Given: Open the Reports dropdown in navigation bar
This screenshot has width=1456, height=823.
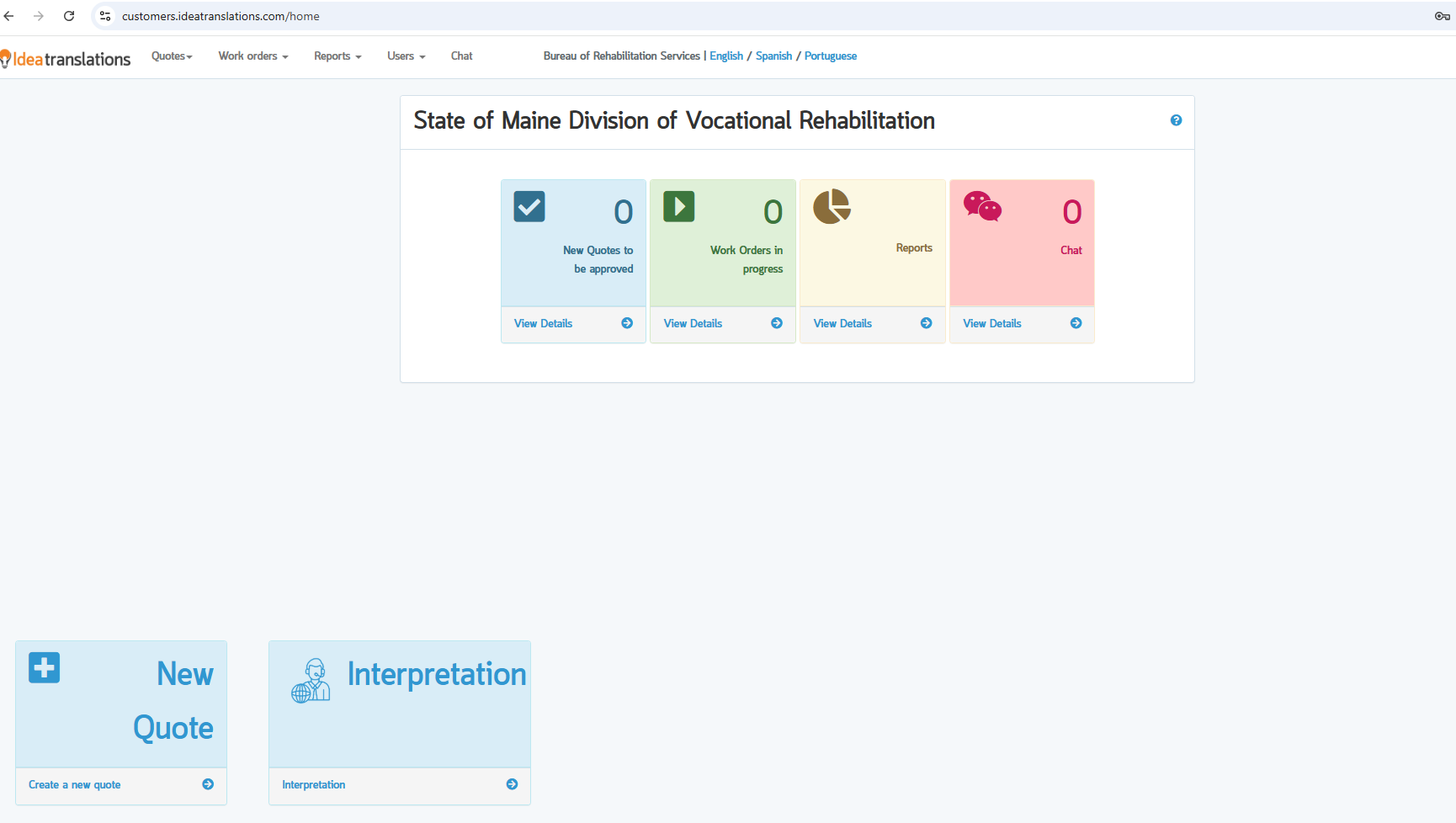Looking at the screenshot, I should 337,56.
